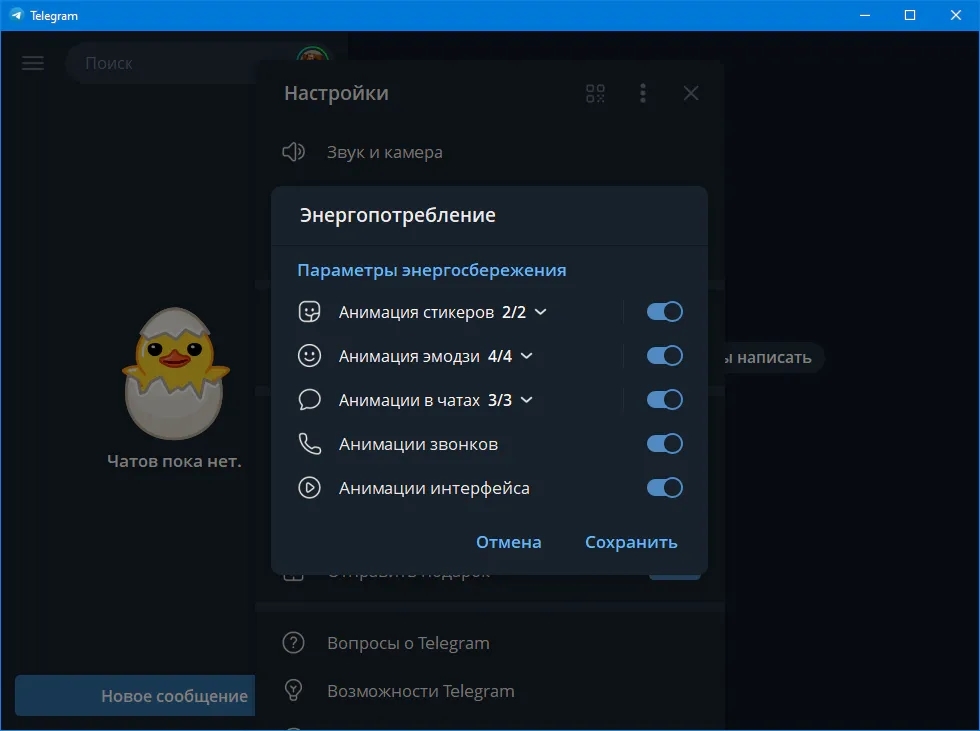Viewport: 980px width, 731px height.
Task: Maximize the Telegram window
Action: pyautogui.click(x=910, y=15)
